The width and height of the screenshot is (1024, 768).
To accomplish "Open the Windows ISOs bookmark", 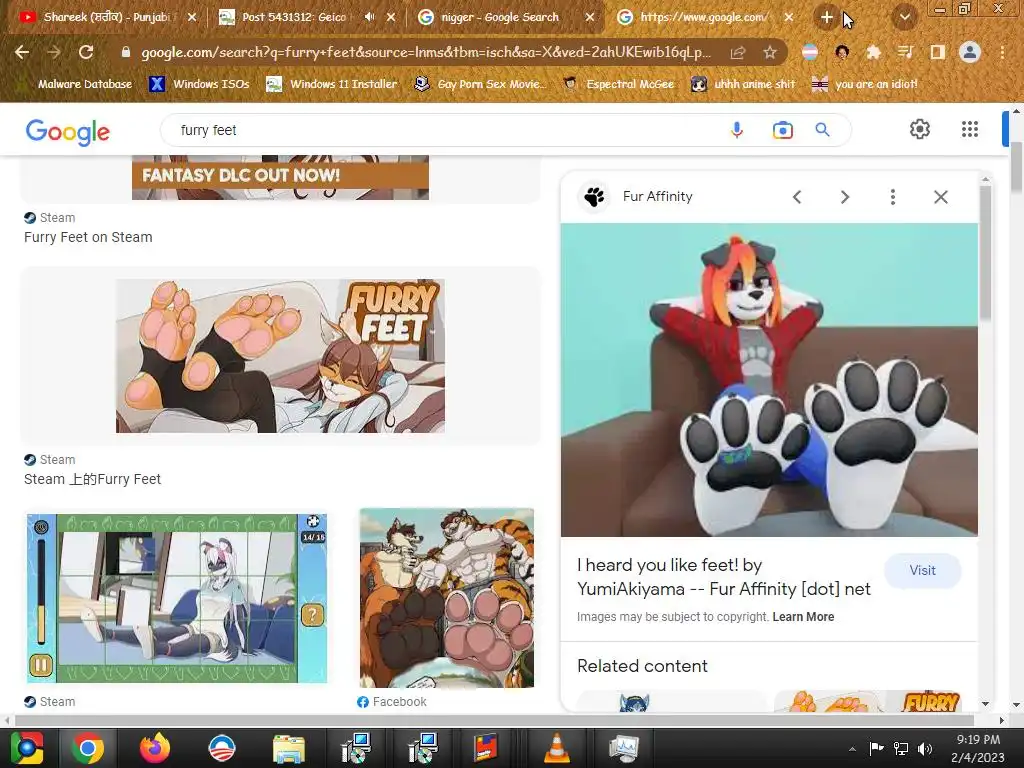I will [x=200, y=84].
